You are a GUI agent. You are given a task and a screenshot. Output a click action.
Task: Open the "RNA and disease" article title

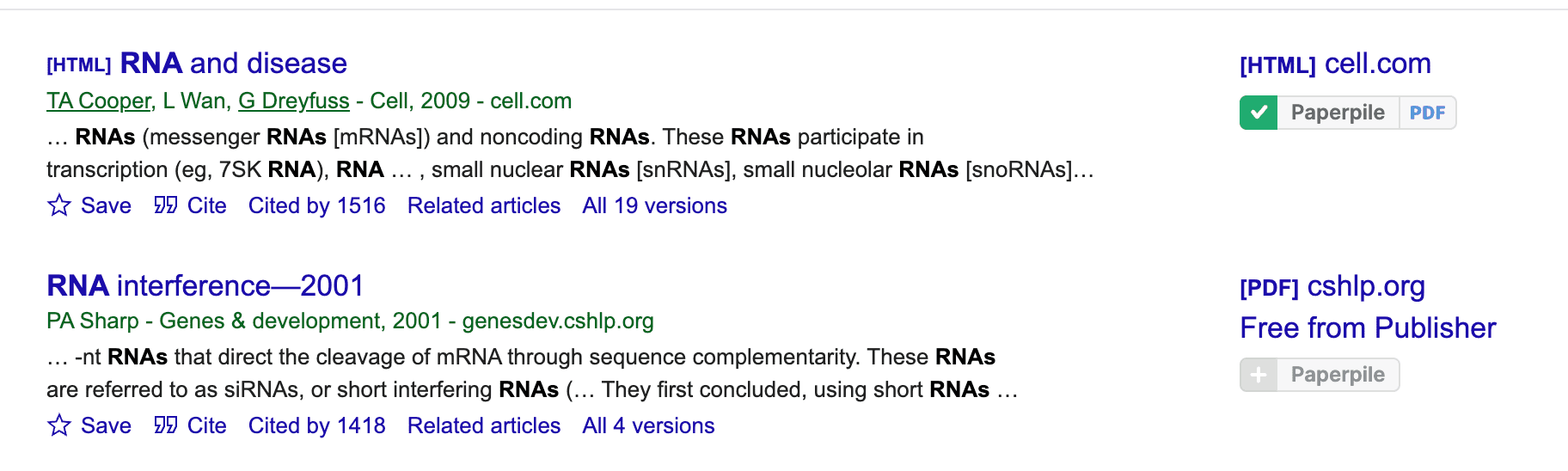pyautogui.click(x=233, y=64)
